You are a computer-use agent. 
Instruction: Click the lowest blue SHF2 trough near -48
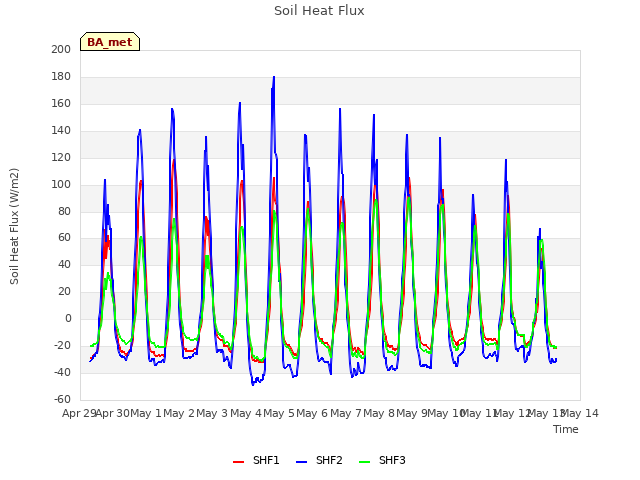[253, 384]
